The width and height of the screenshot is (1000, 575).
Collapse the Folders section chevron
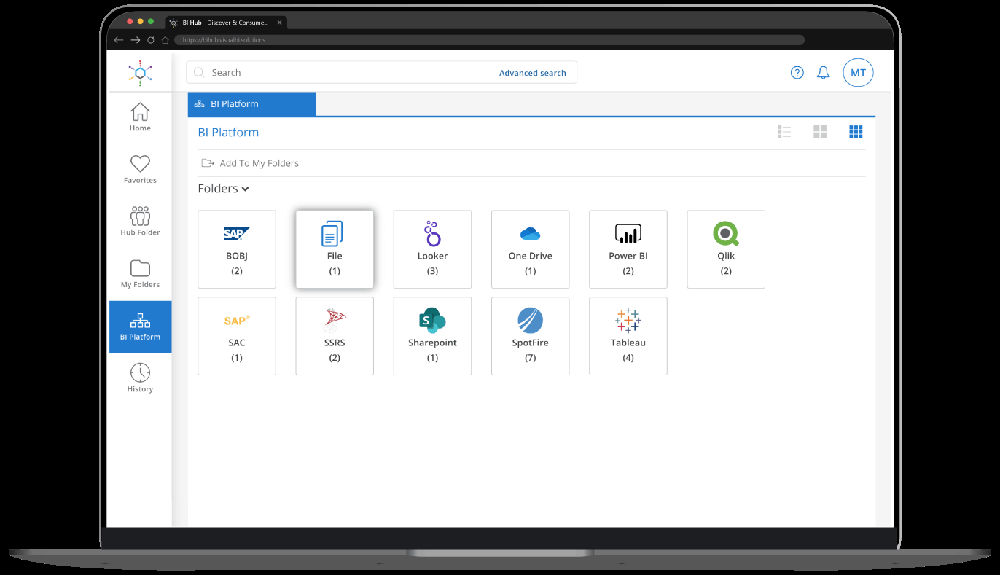pos(246,189)
